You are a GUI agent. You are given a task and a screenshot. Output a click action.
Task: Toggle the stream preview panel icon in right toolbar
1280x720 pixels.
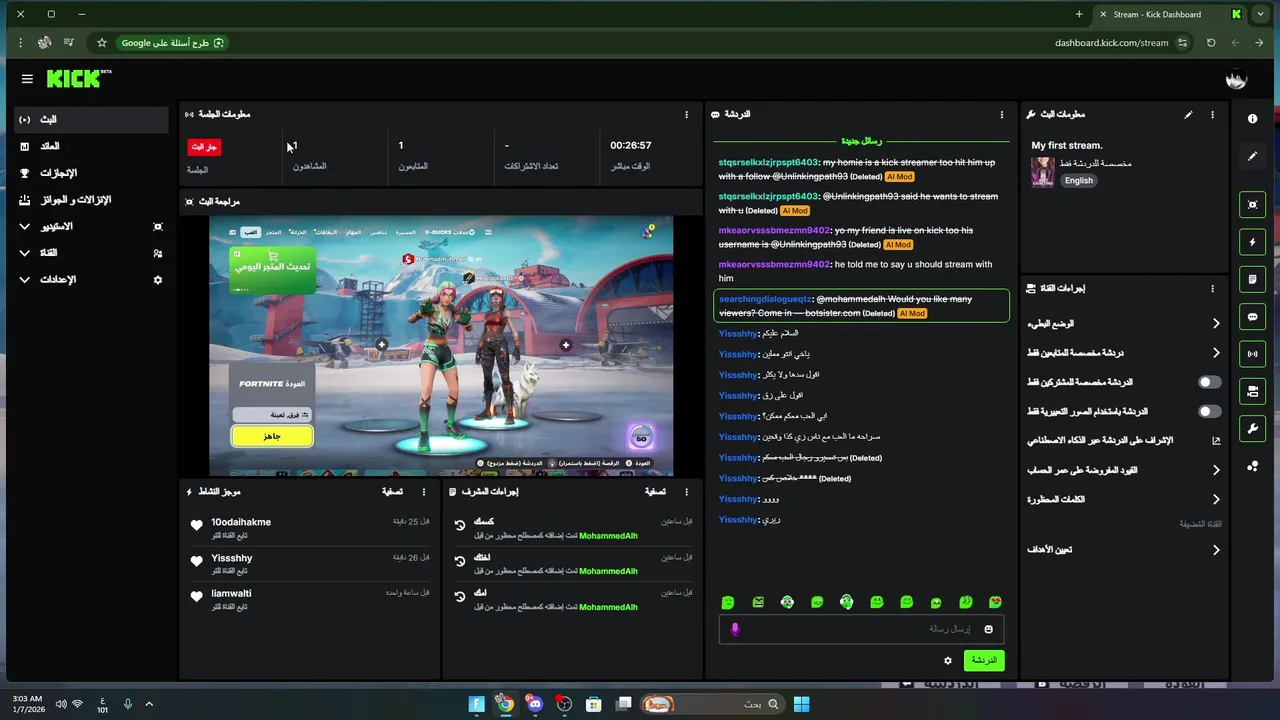coord(1252,205)
